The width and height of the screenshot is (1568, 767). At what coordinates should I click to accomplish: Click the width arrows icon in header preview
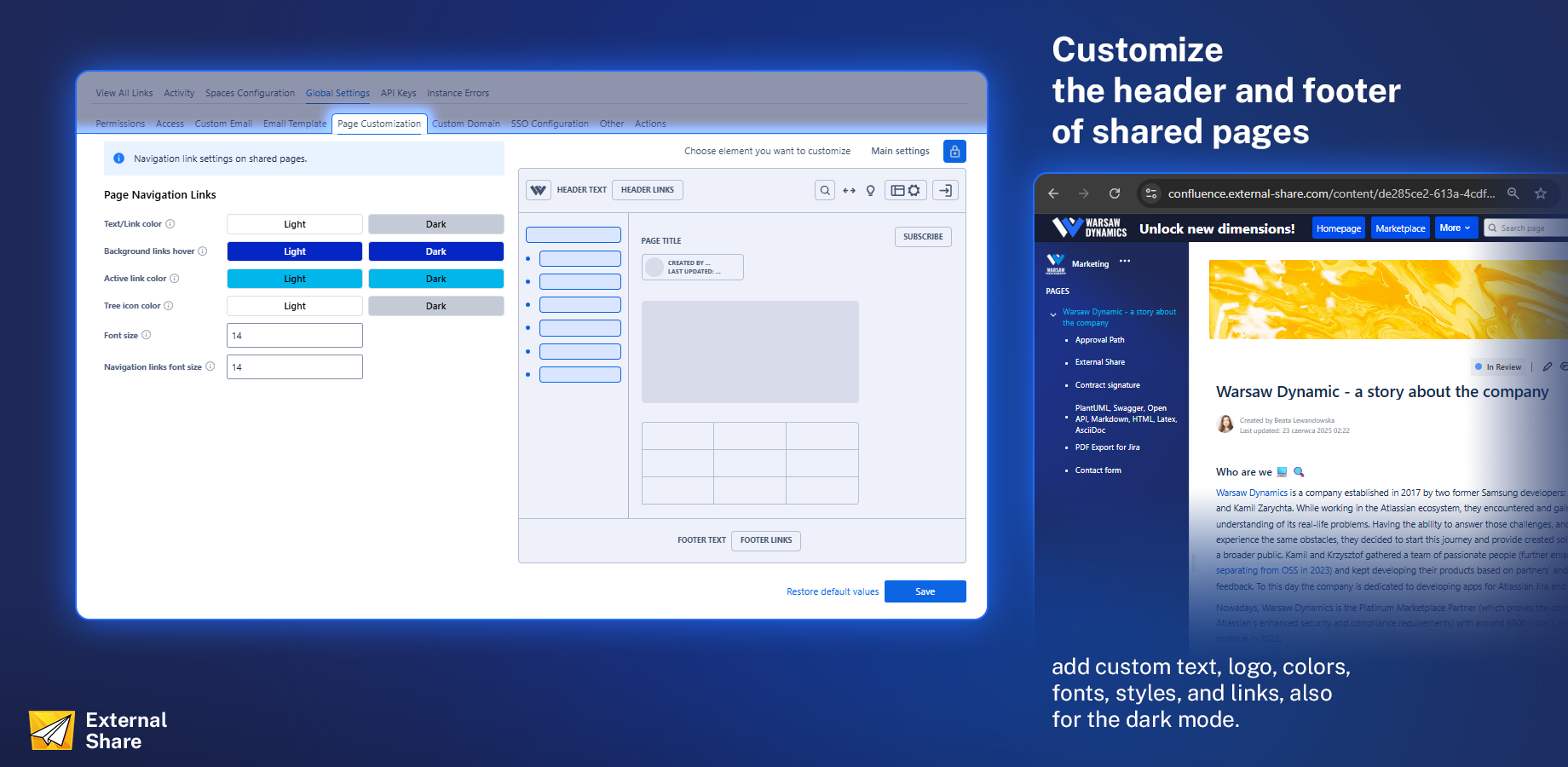[849, 190]
